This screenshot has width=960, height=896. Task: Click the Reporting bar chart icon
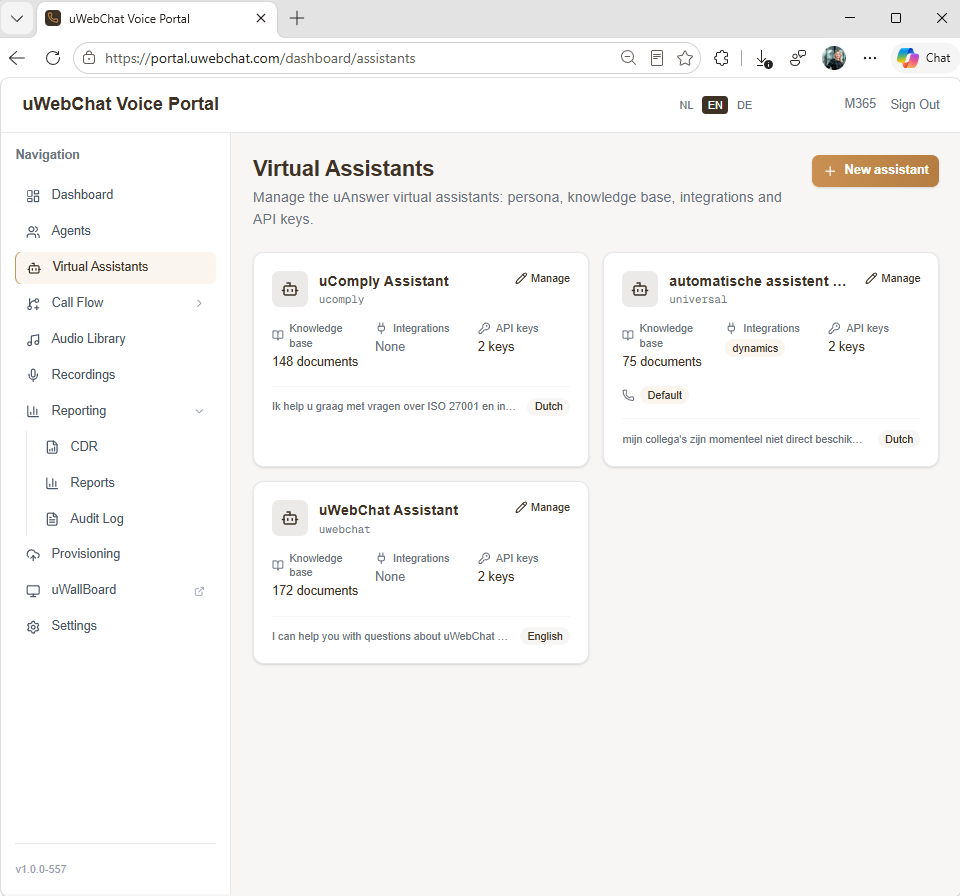click(x=33, y=412)
